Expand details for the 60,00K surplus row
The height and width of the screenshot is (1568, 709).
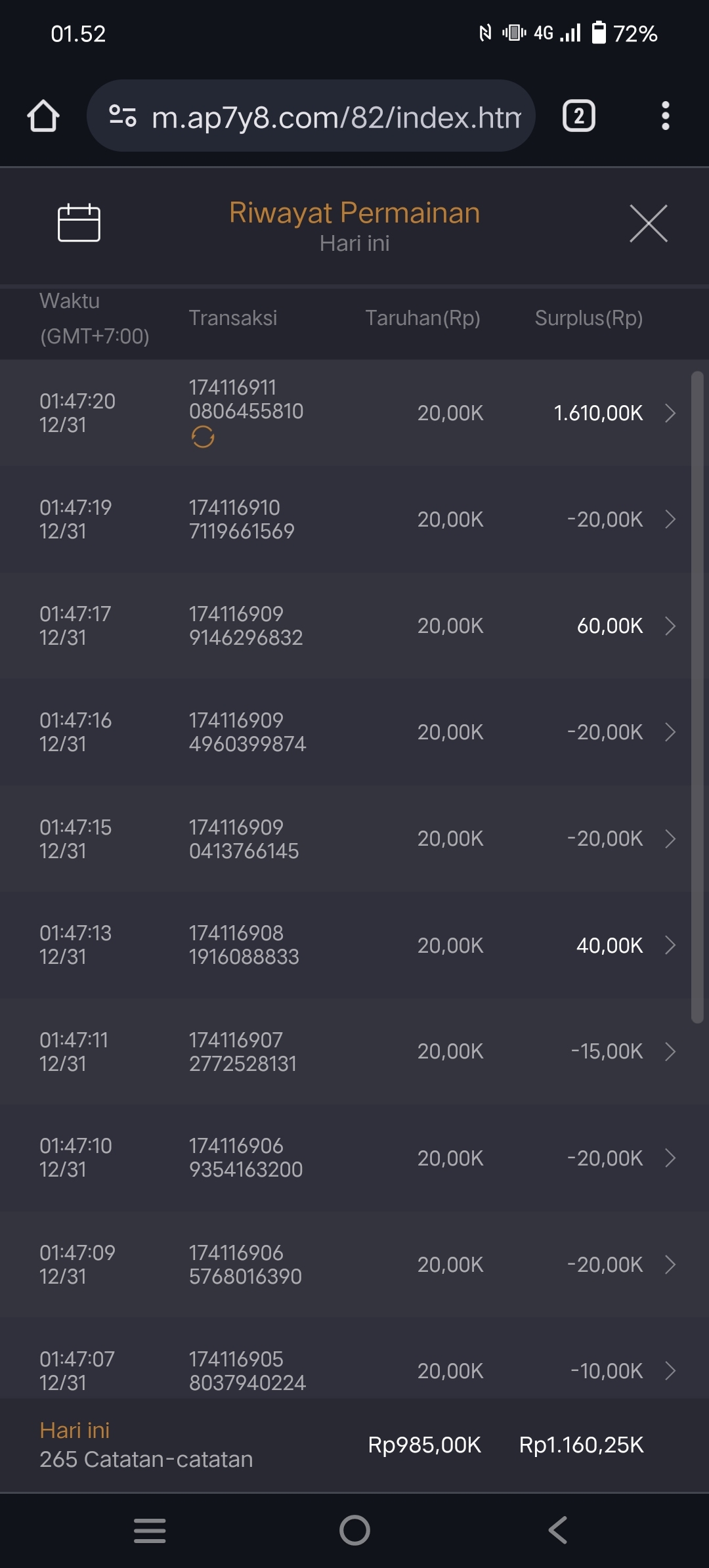[670, 626]
